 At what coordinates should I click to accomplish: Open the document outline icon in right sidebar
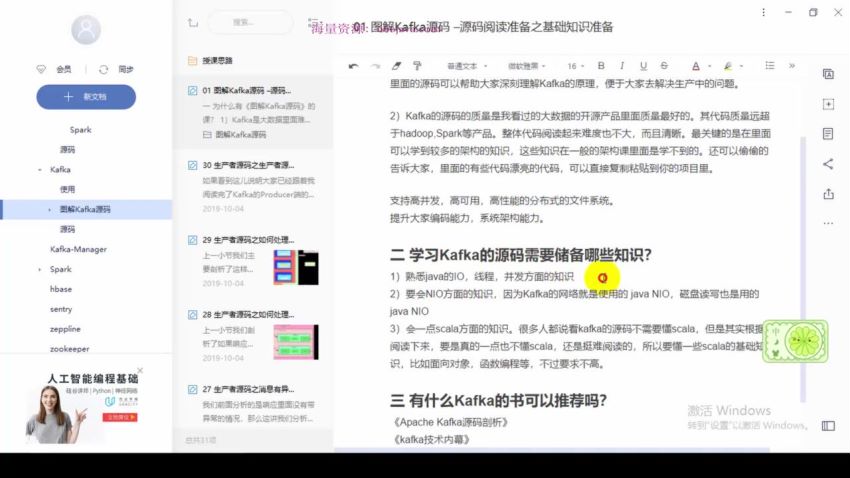pyautogui.click(x=828, y=134)
